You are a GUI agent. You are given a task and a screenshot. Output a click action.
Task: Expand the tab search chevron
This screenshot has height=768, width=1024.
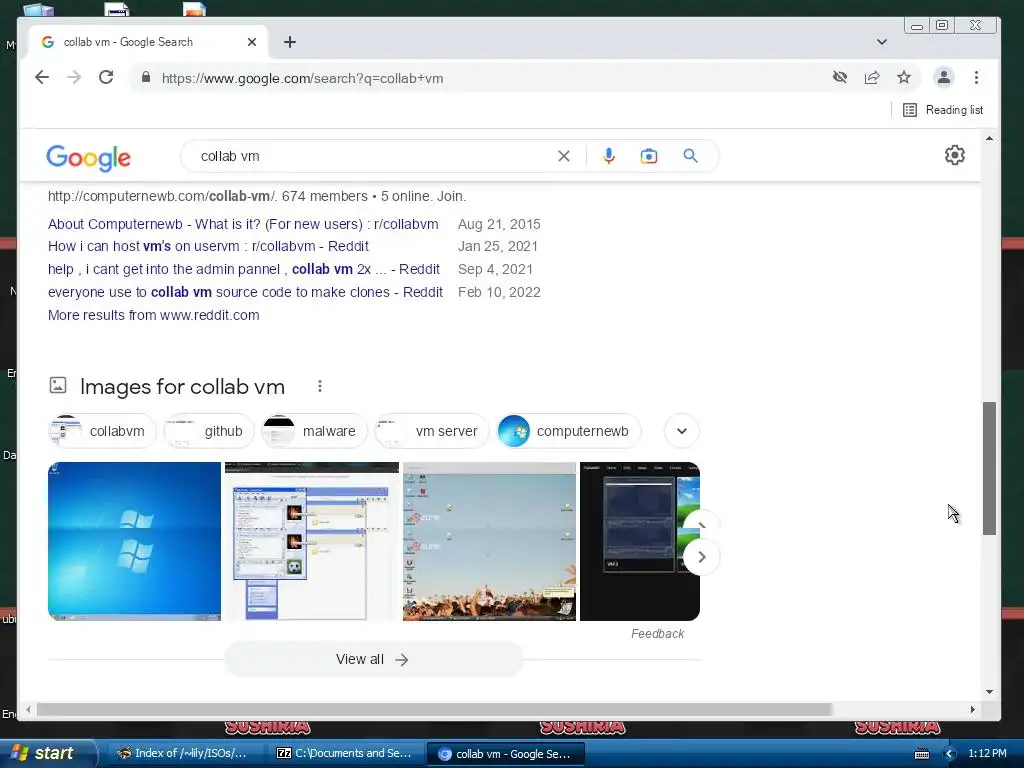(882, 42)
